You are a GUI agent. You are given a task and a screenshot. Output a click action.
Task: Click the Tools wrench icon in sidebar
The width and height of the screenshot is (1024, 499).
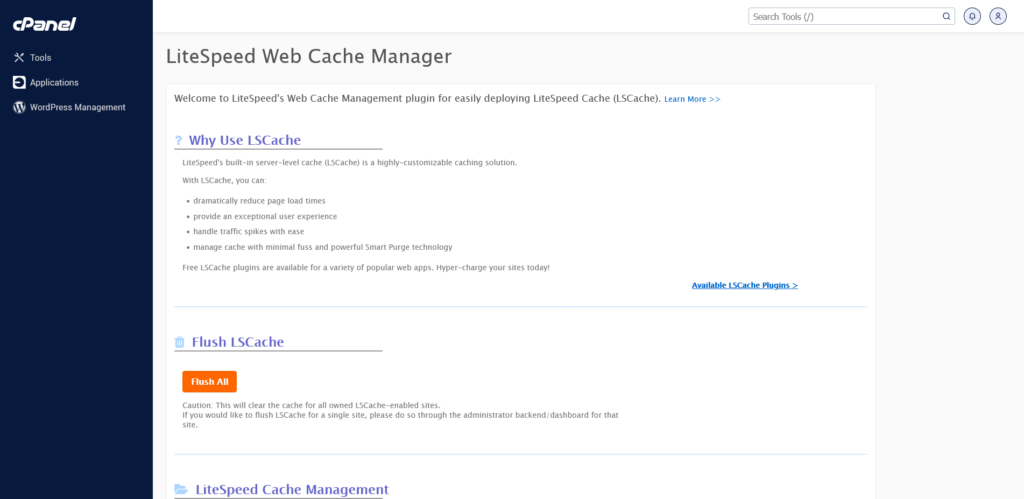pos(19,58)
